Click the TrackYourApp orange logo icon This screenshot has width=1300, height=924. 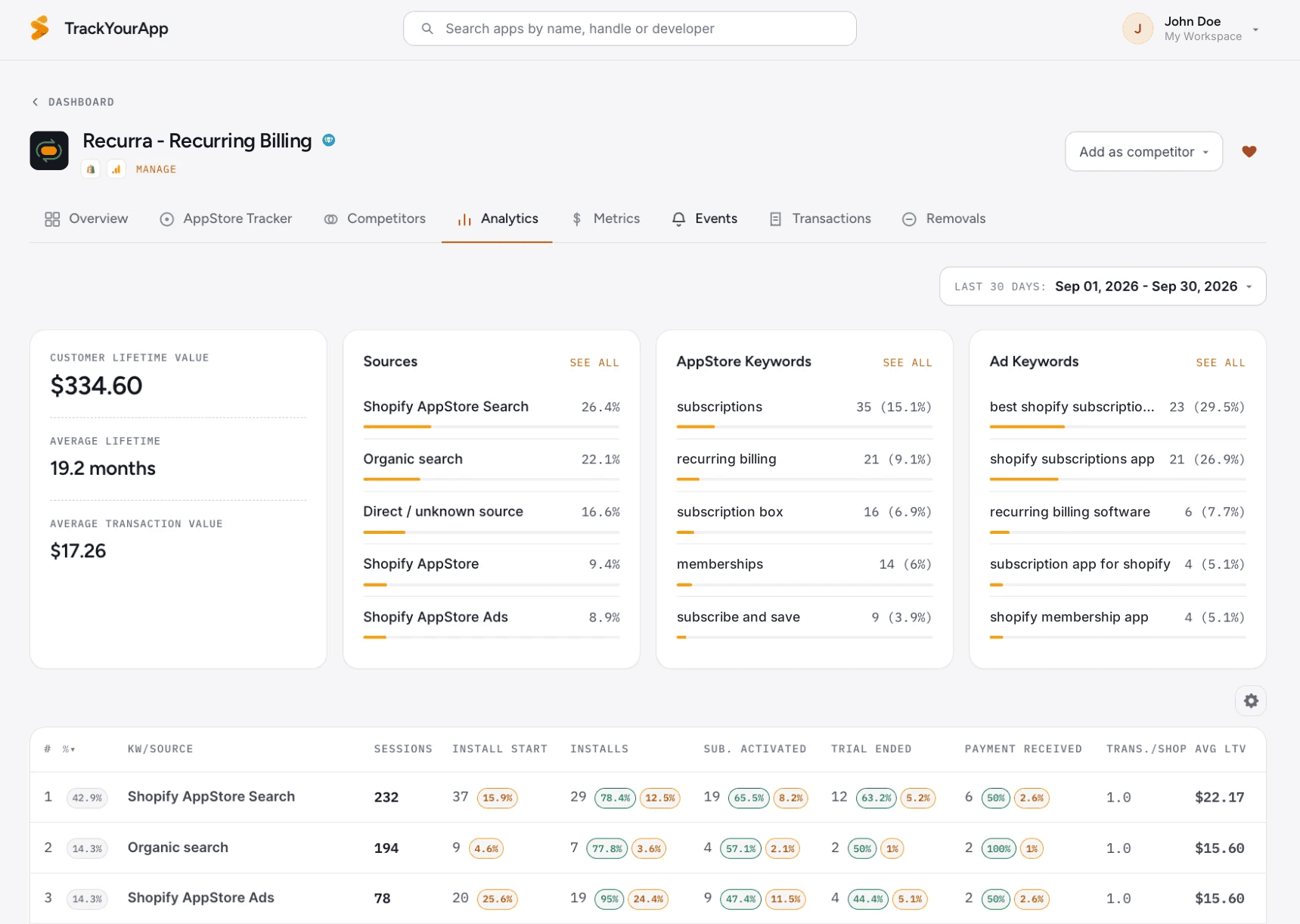(40, 28)
